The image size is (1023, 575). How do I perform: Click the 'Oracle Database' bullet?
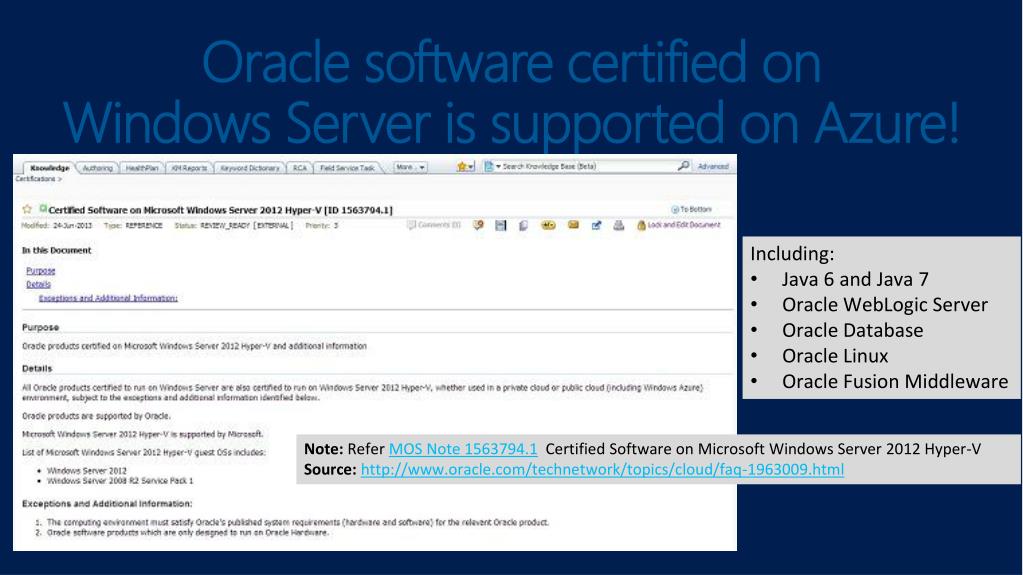click(x=852, y=330)
